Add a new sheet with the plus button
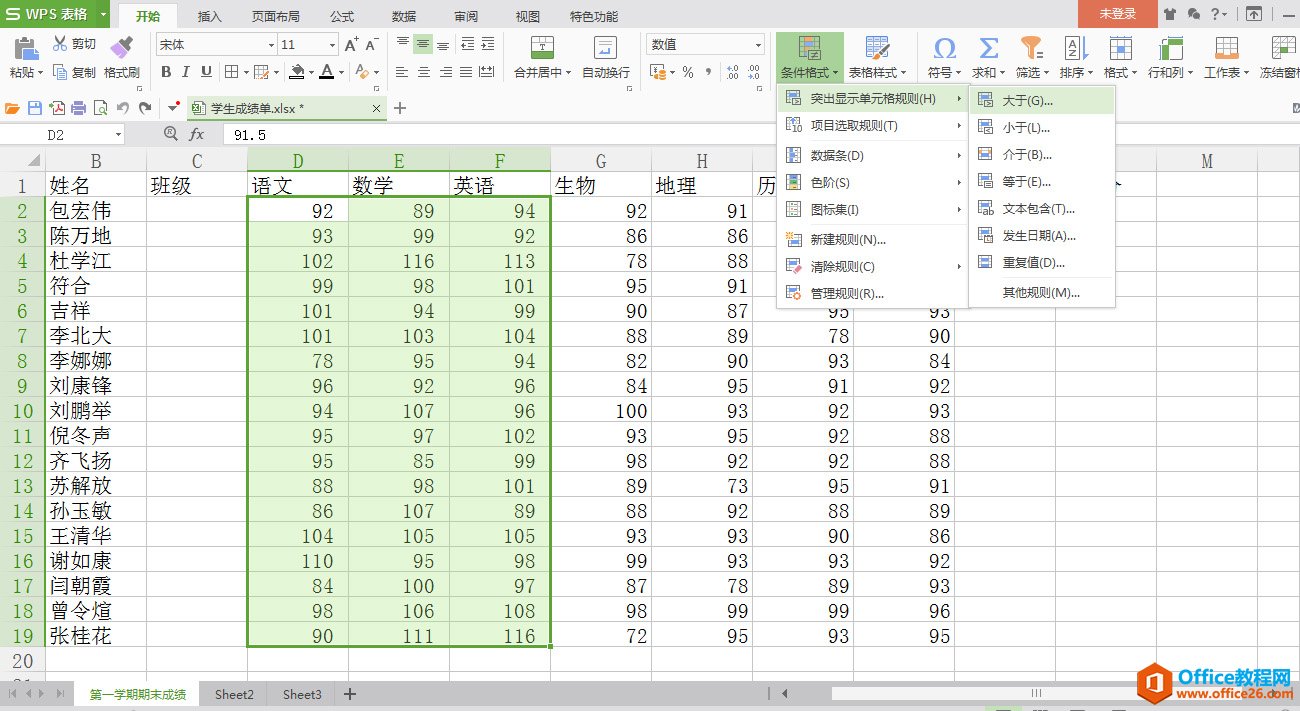Screen dimensions: 1300x711 (x=349, y=694)
